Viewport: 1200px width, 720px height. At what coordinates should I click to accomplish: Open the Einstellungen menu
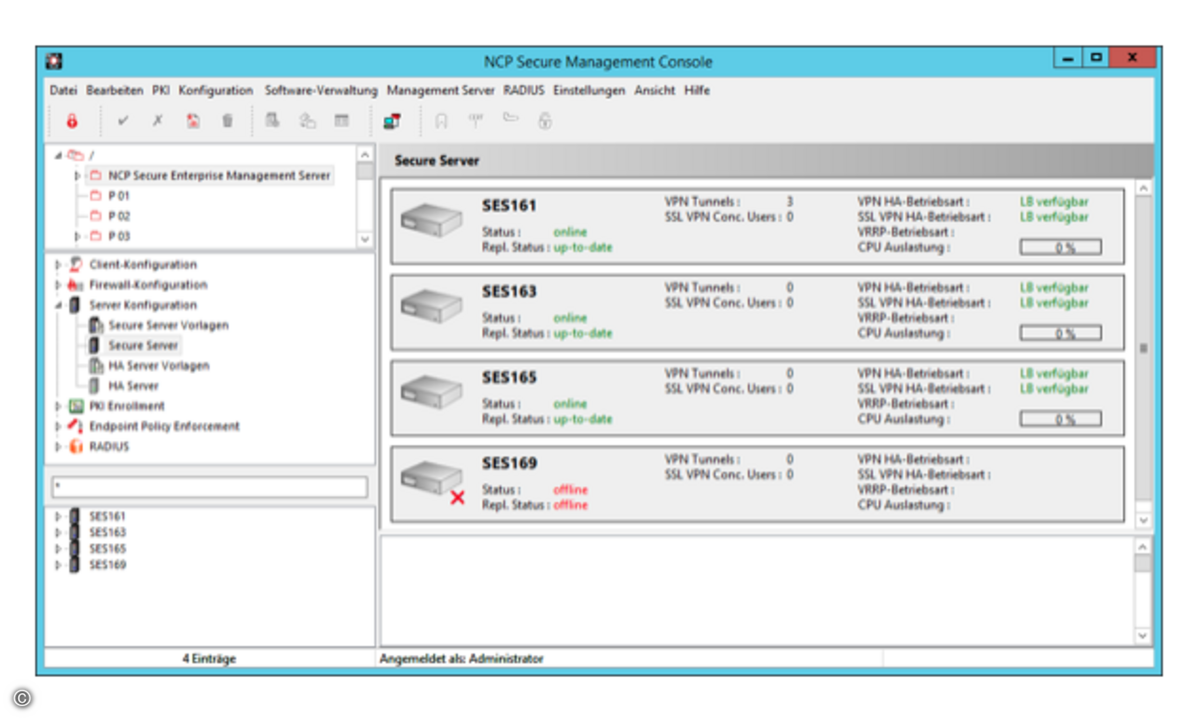click(589, 90)
